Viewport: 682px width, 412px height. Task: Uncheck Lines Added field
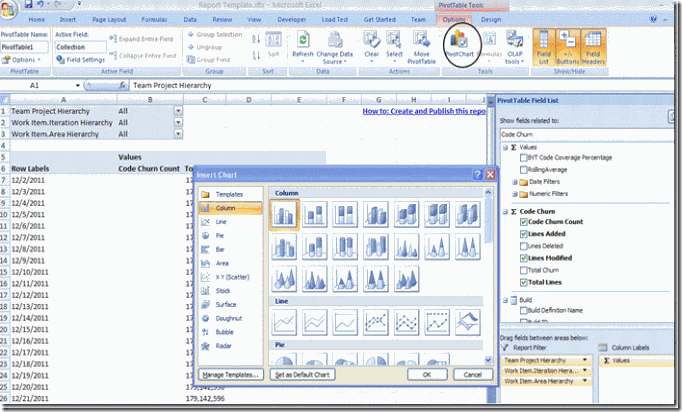tap(524, 234)
